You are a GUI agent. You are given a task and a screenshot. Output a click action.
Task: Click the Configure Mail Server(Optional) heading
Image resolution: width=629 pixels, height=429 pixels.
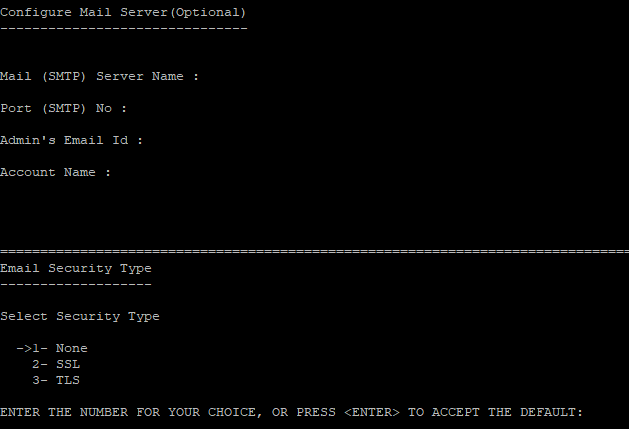[x=123, y=12]
